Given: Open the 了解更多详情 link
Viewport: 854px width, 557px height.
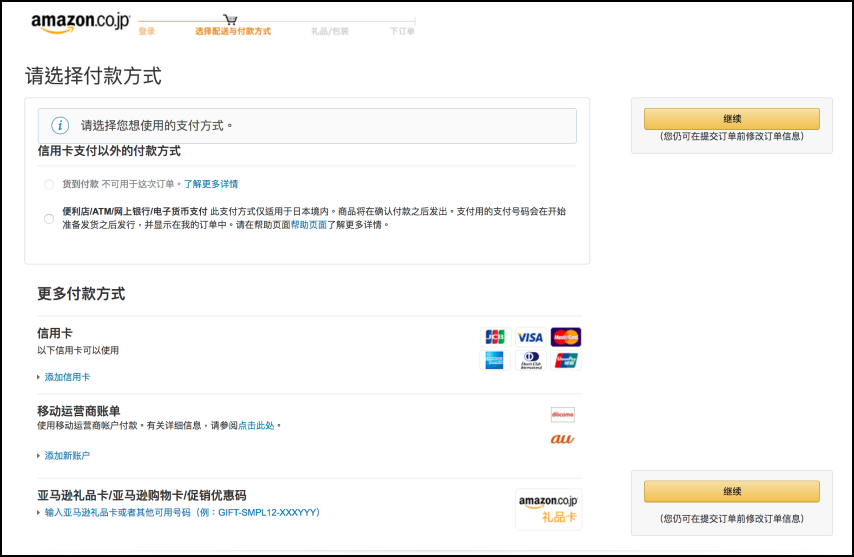Looking at the screenshot, I should tap(210, 184).
